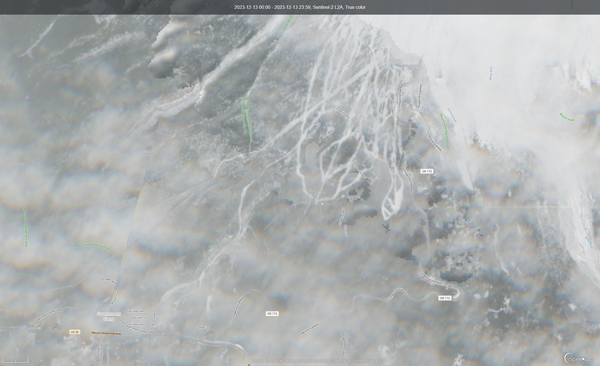Image resolution: width=600 pixels, height=366 pixels.
Task: Click the orange Mount Hood Highway label
Action: (106, 333)
